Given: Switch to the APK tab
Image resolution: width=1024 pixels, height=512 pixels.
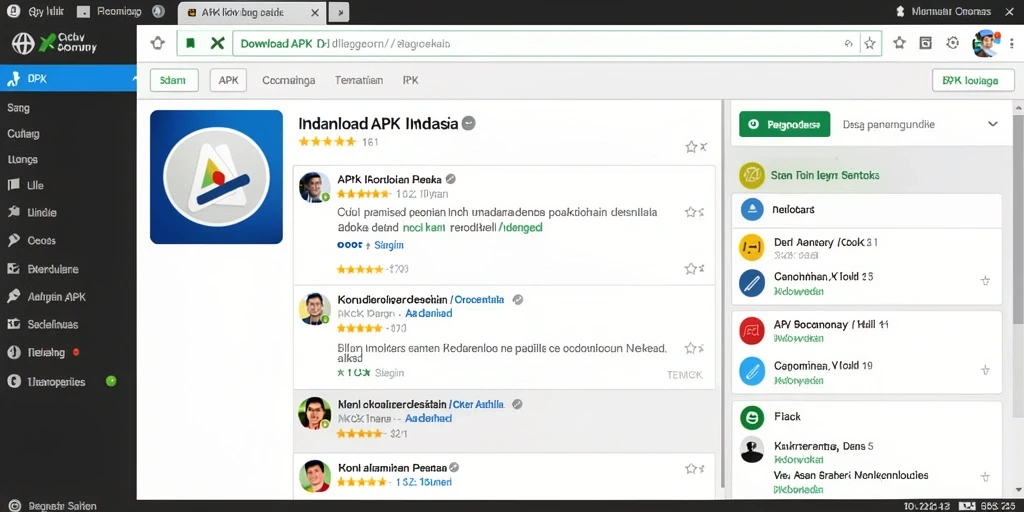Looking at the screenshot, I should click(229, 80).
